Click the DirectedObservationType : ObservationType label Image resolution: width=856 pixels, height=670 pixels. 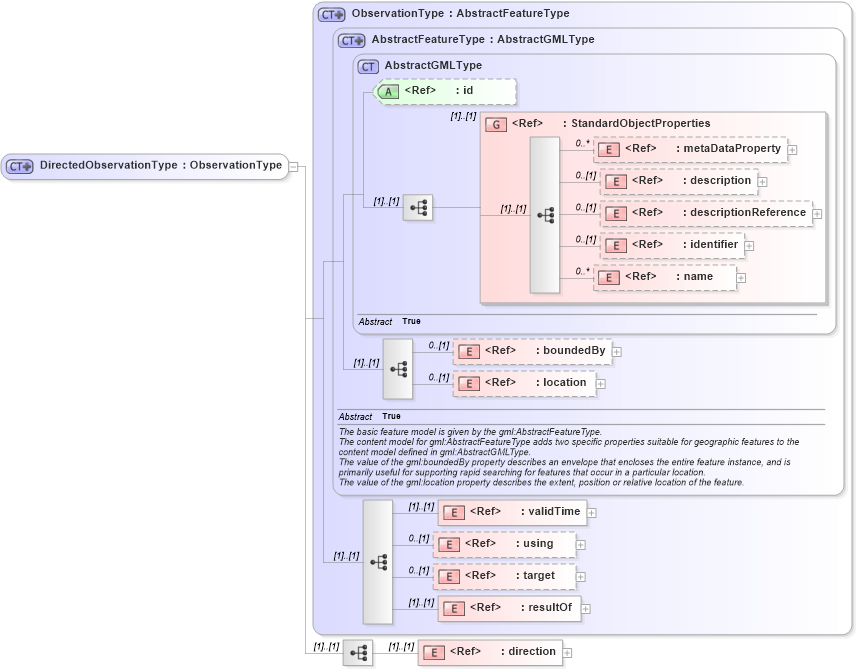(x=161, y=165)
